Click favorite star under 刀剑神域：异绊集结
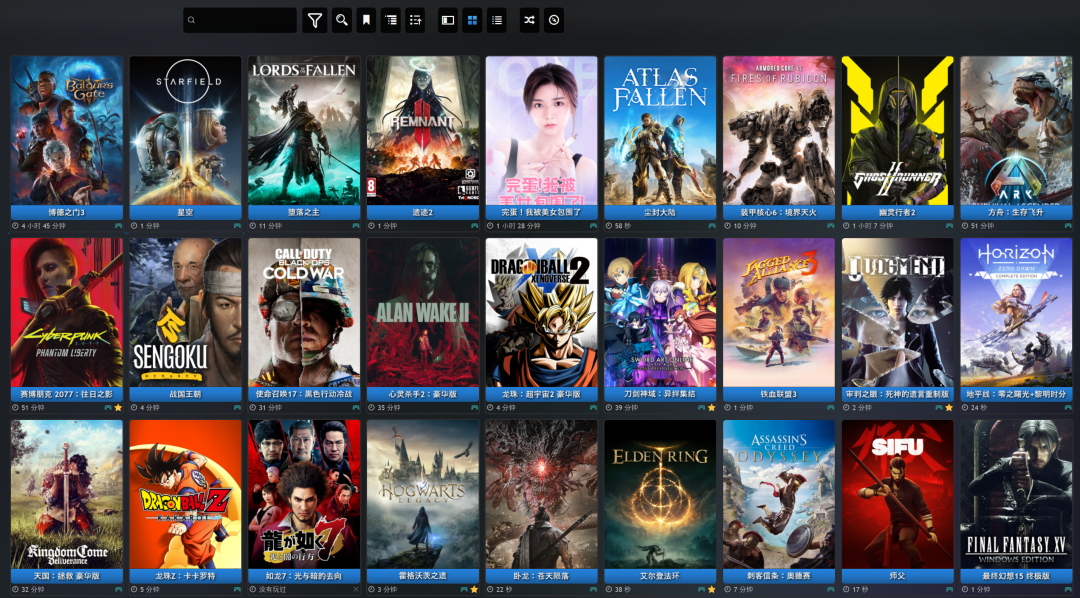 tap(712, 408)
